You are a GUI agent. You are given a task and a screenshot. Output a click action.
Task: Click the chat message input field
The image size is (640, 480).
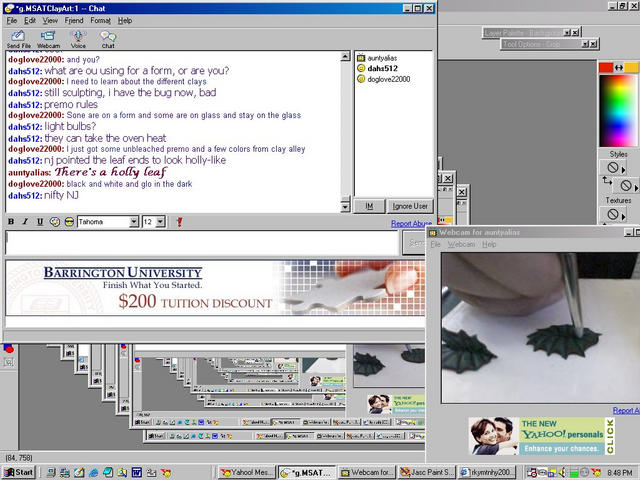(x=202, y=243)
